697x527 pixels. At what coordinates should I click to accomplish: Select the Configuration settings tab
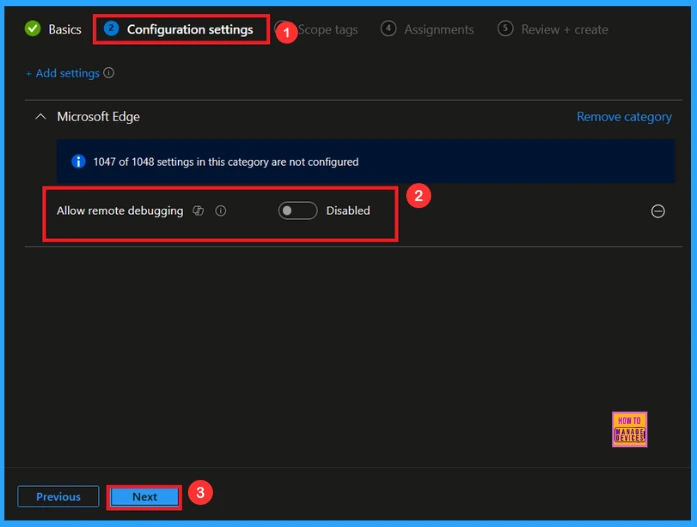click(178, 29)
